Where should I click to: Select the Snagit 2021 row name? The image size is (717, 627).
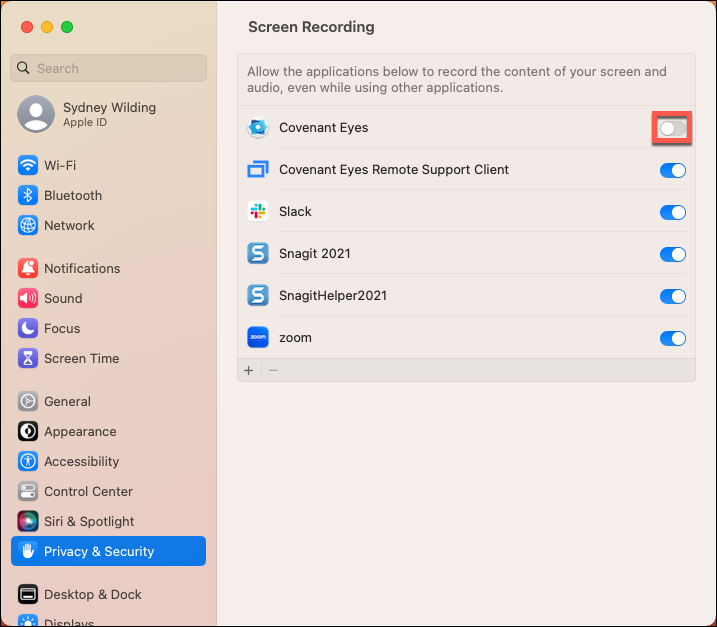[x=315, y=253]
